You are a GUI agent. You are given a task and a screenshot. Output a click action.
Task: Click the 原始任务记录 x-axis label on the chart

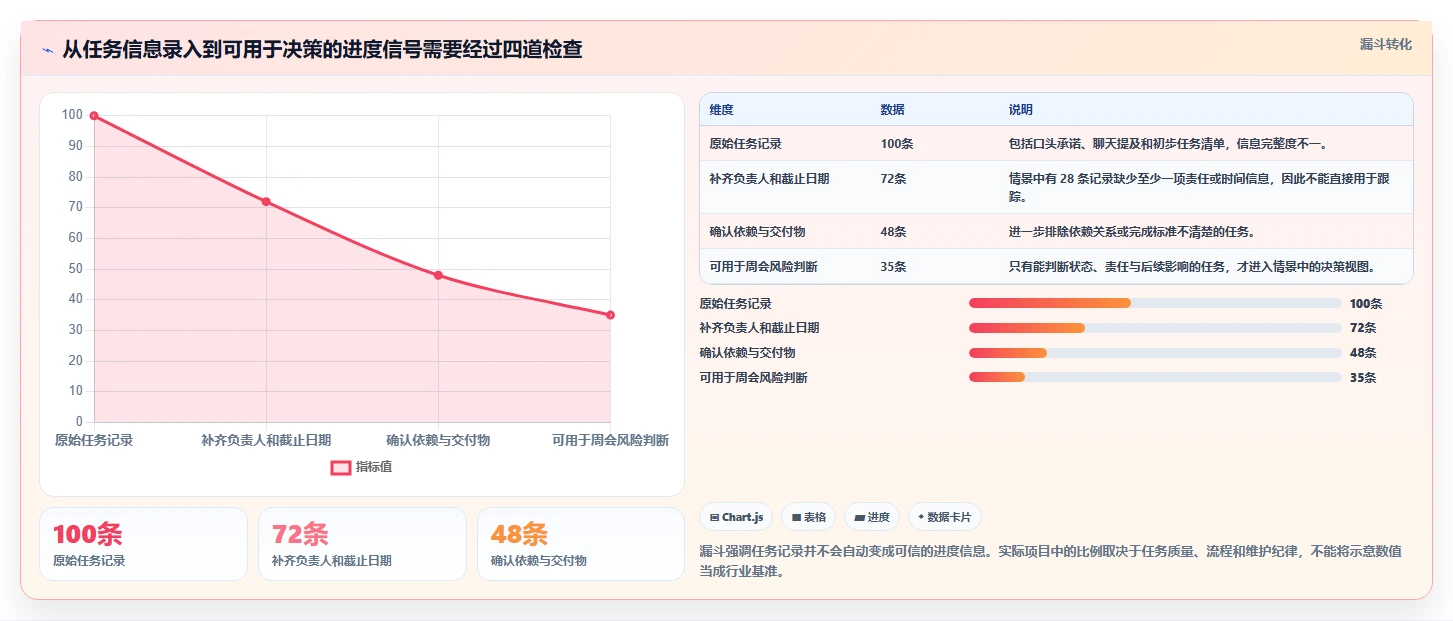pos(94,440)
